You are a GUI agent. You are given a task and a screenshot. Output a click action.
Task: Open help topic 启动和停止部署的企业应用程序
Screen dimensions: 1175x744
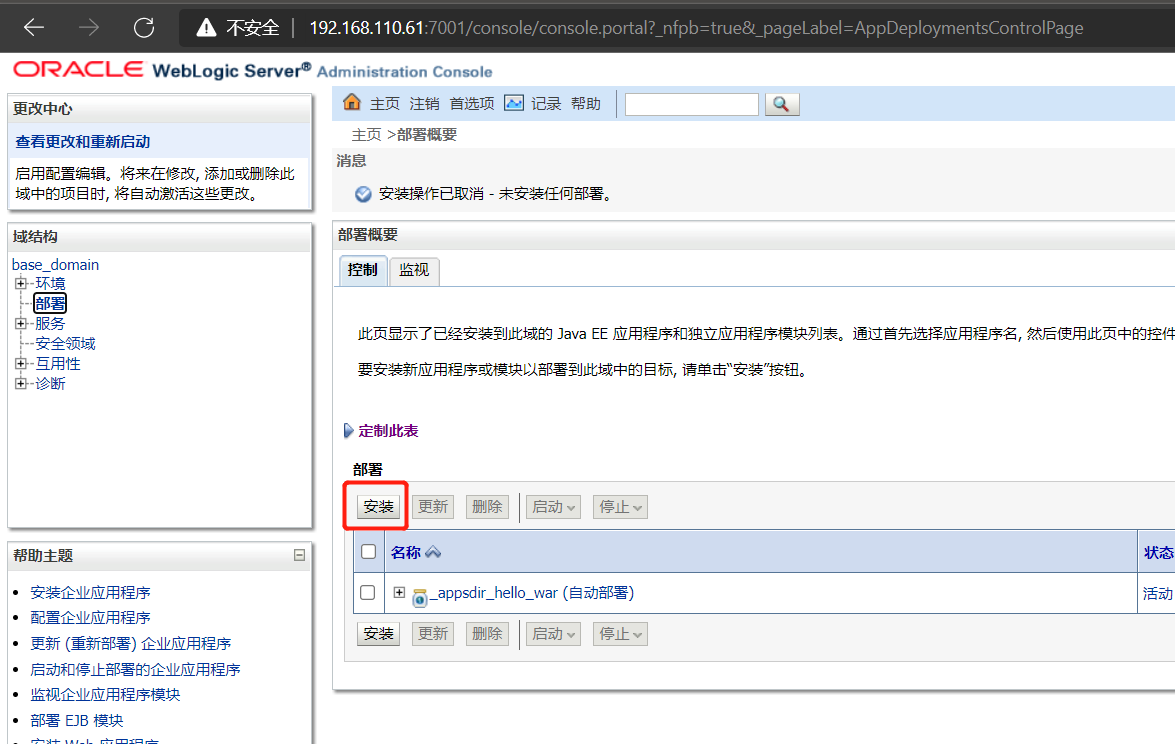click(x=135, y=669)
